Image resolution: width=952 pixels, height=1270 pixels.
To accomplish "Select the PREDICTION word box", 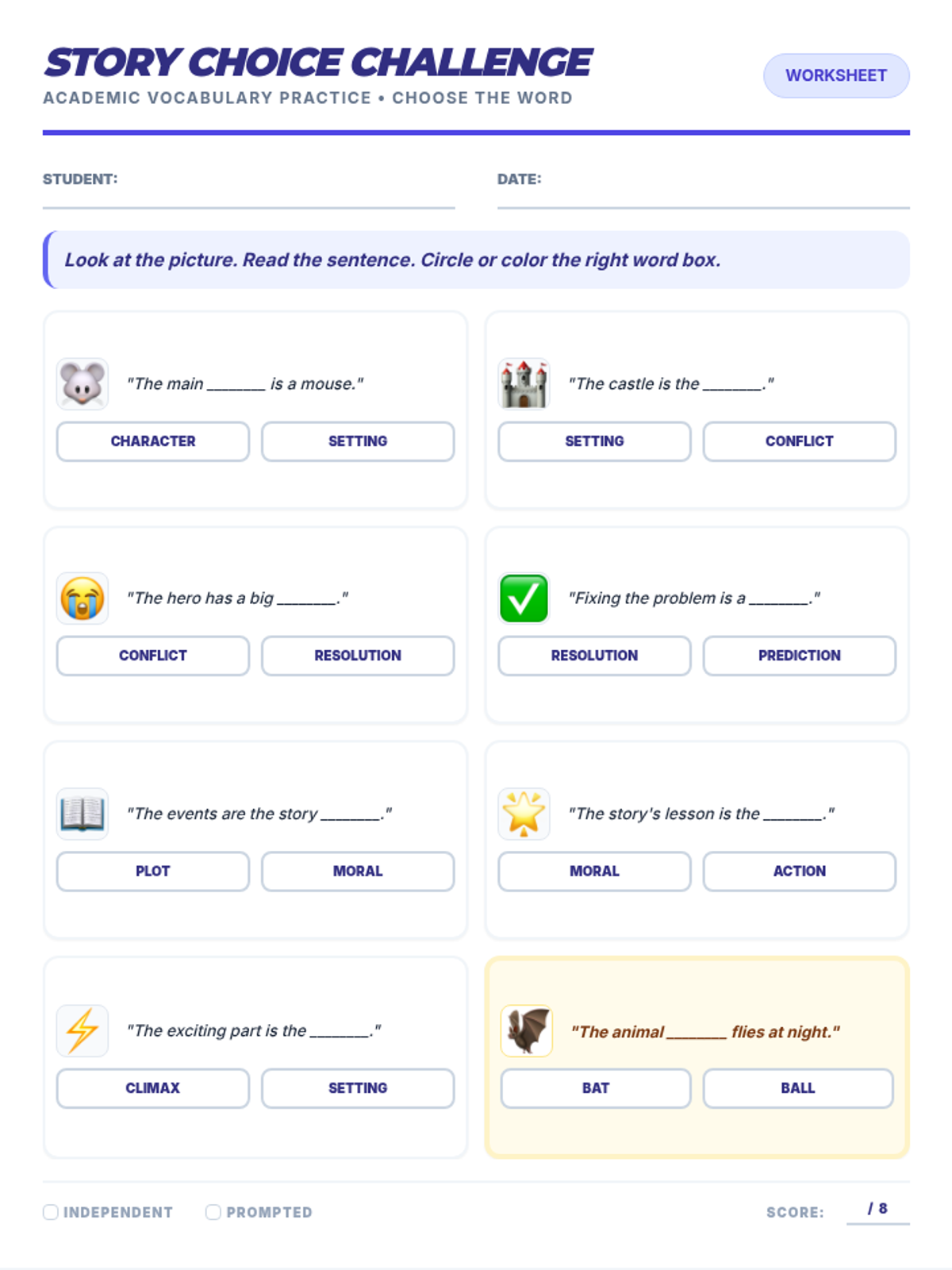I will (x=800, y=656).
